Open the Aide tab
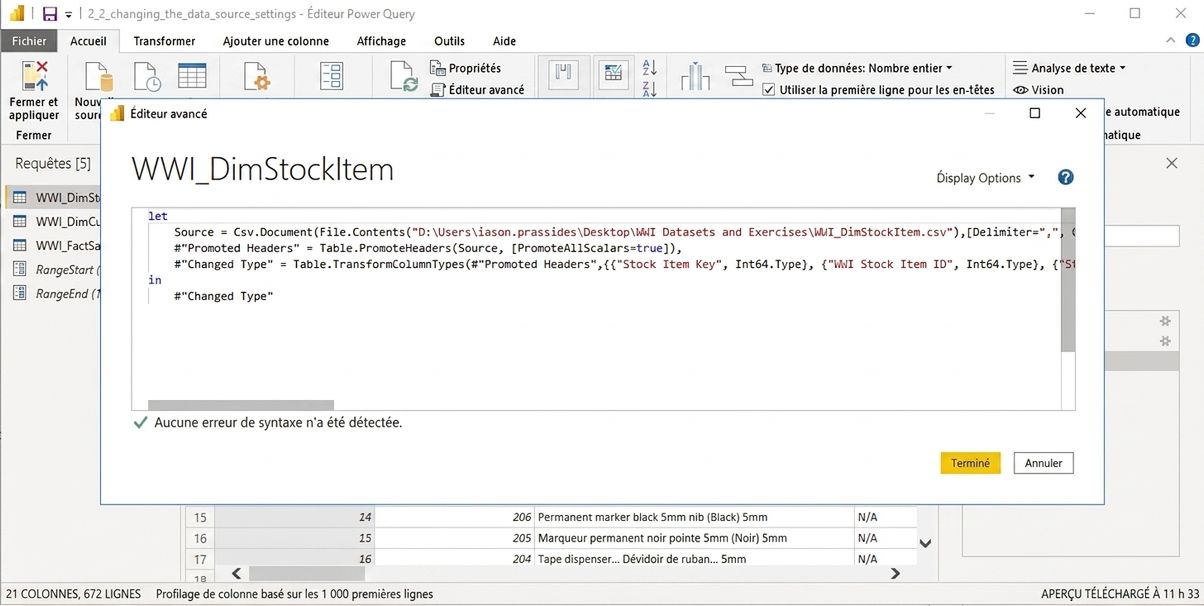Viewport: 1204px width, 606px height. (x=504, y=41)
